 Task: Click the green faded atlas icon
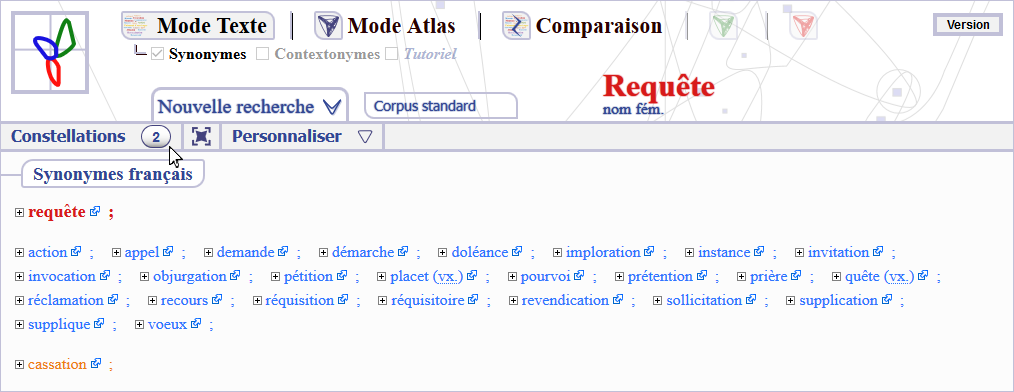click(x=723, y=26)
